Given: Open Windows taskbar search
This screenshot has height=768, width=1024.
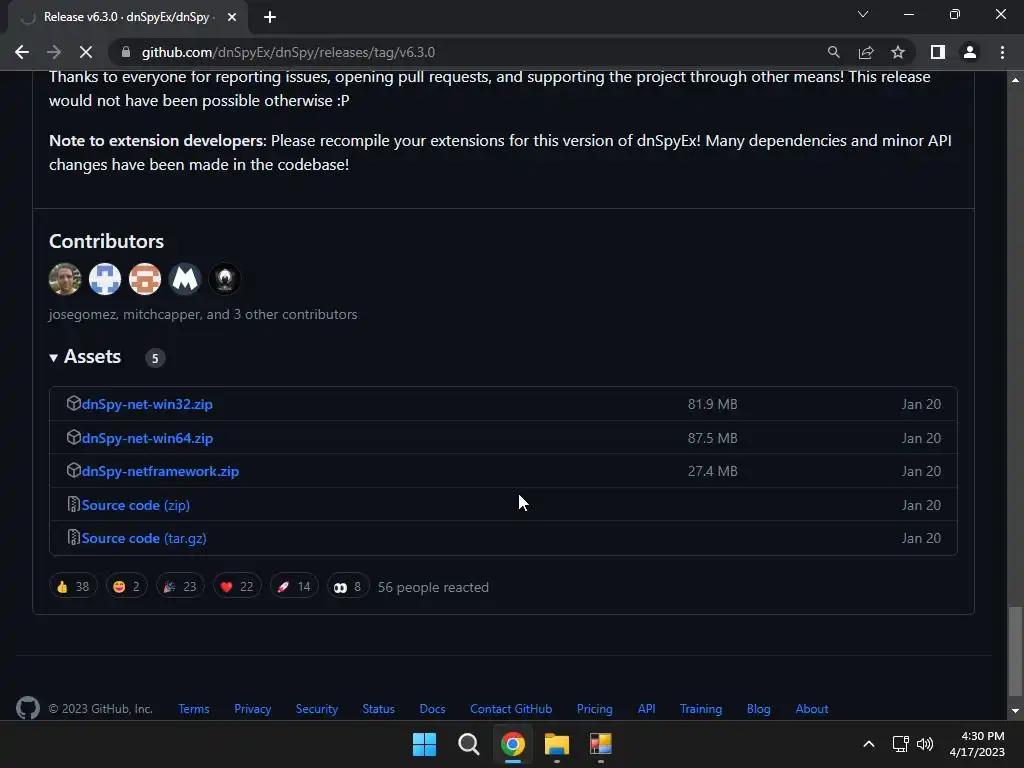Looking at the screenshot, I should click(468, 744).
